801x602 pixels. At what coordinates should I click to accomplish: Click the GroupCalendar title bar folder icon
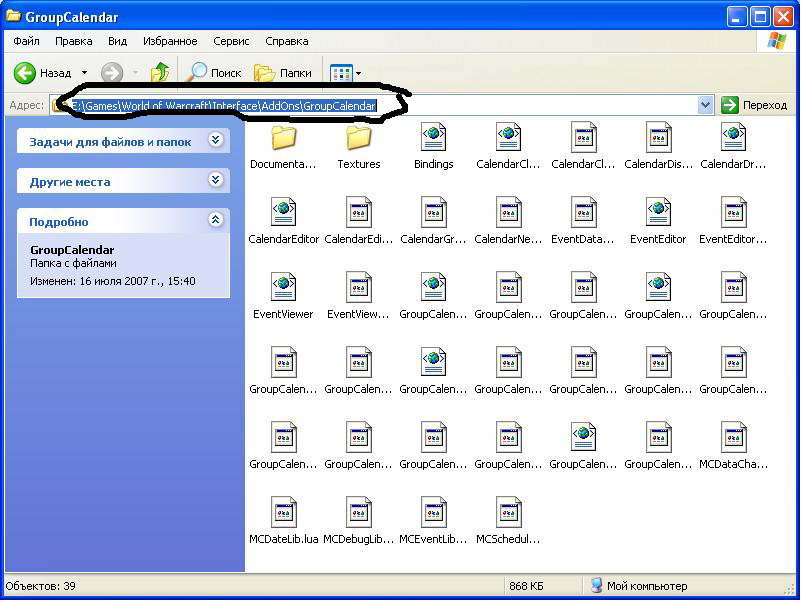tap(13, 16)
